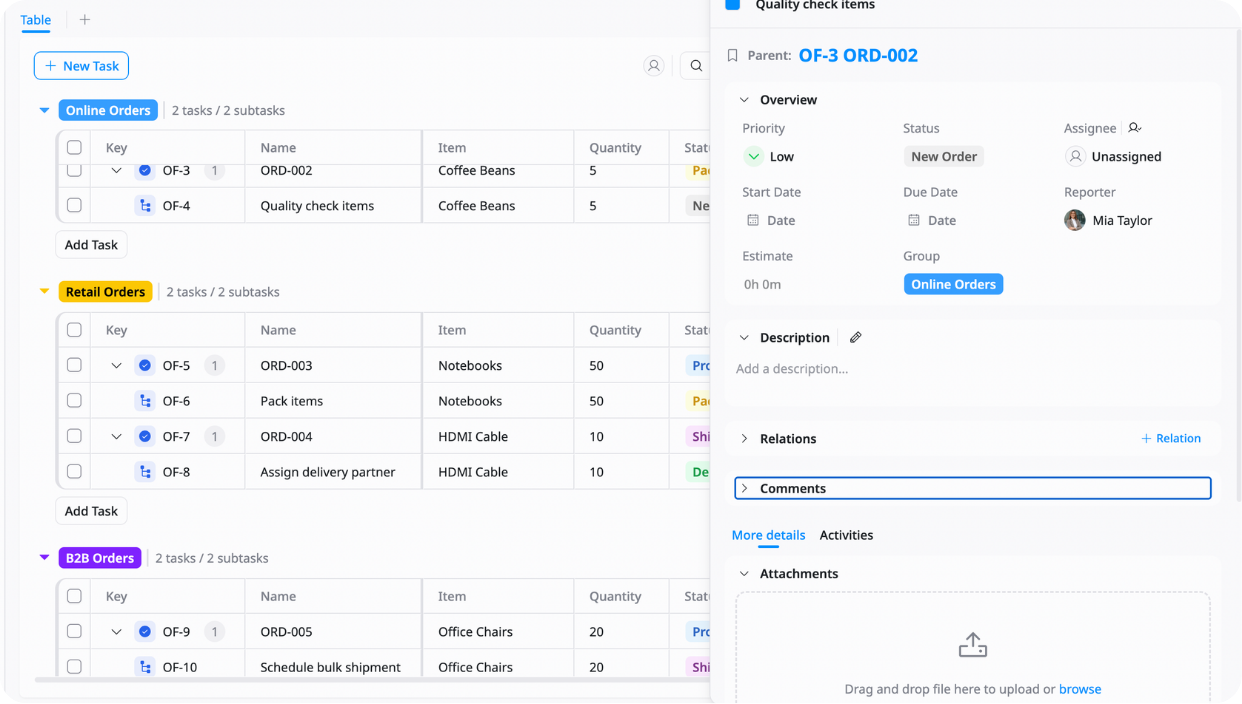Click the yellow Retail Orders group label

105,292
